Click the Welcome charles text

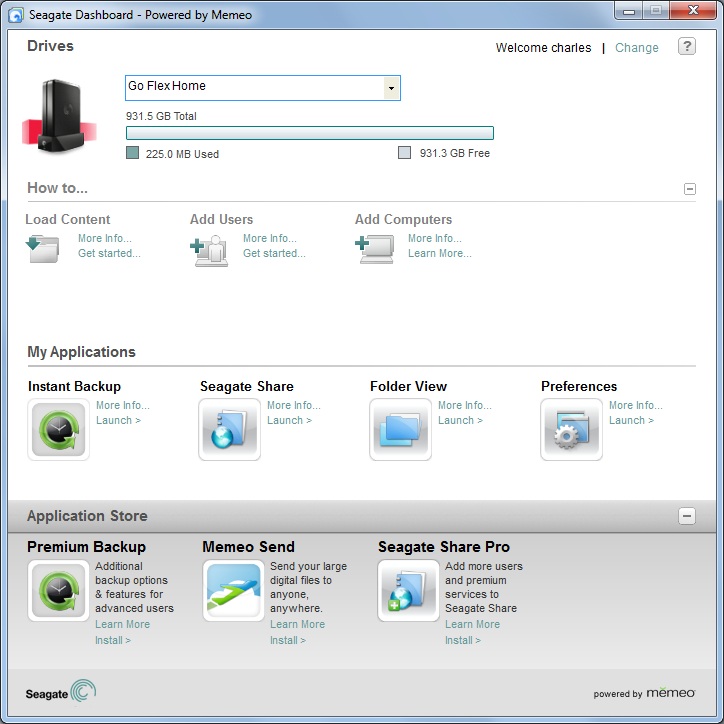[x=543, y=48]
